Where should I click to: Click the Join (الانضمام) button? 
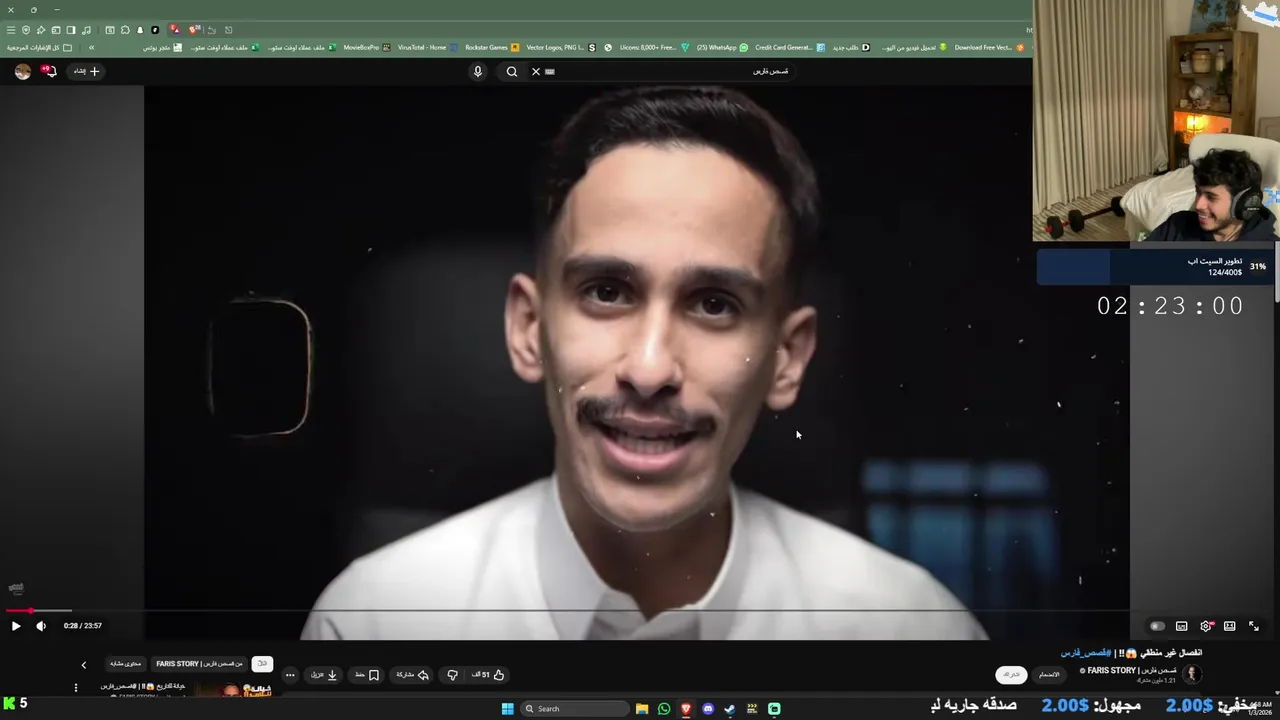1049,675
